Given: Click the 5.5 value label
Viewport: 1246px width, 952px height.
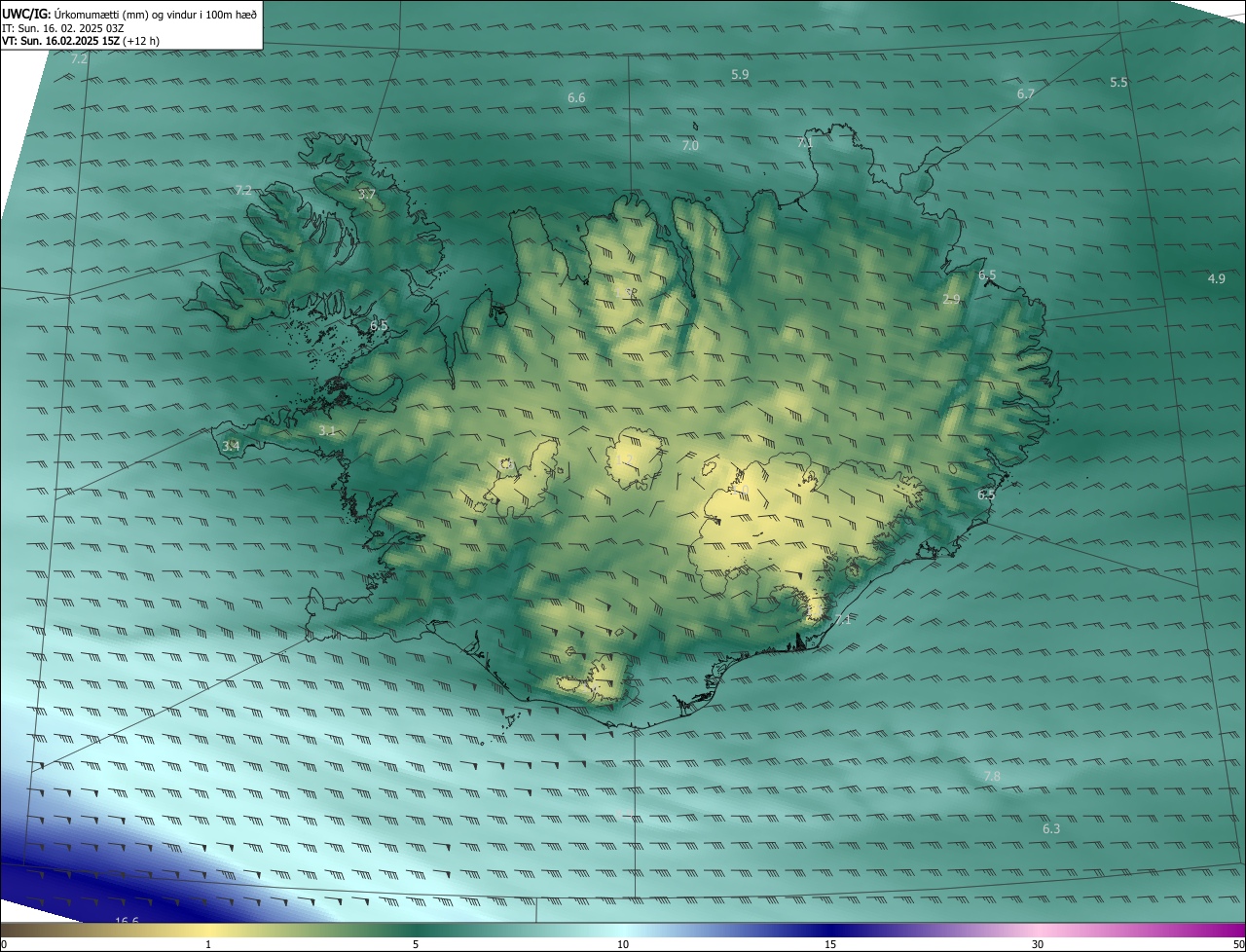Looking at the screenshot, I should point(1118,82).
